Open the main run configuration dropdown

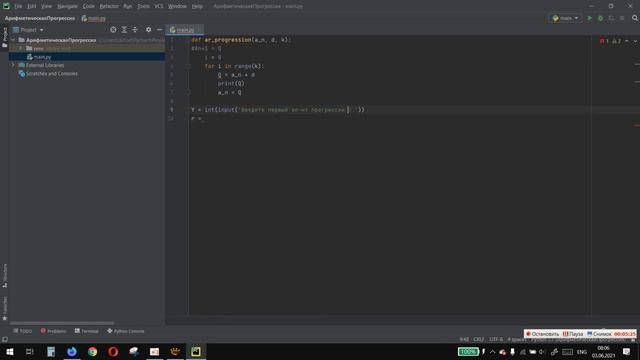tap(565, 18)
